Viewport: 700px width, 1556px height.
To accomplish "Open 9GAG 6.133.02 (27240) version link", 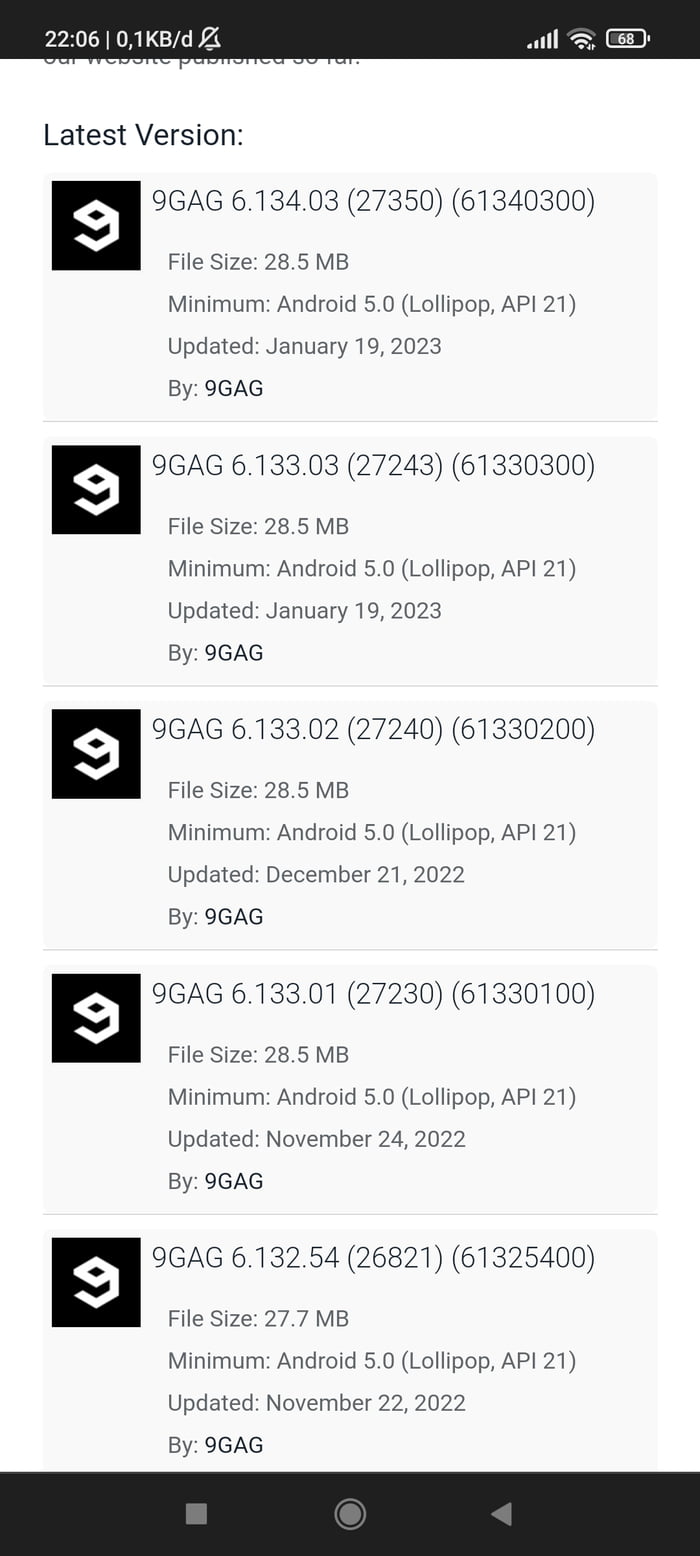I will click(x=373, y=730).
